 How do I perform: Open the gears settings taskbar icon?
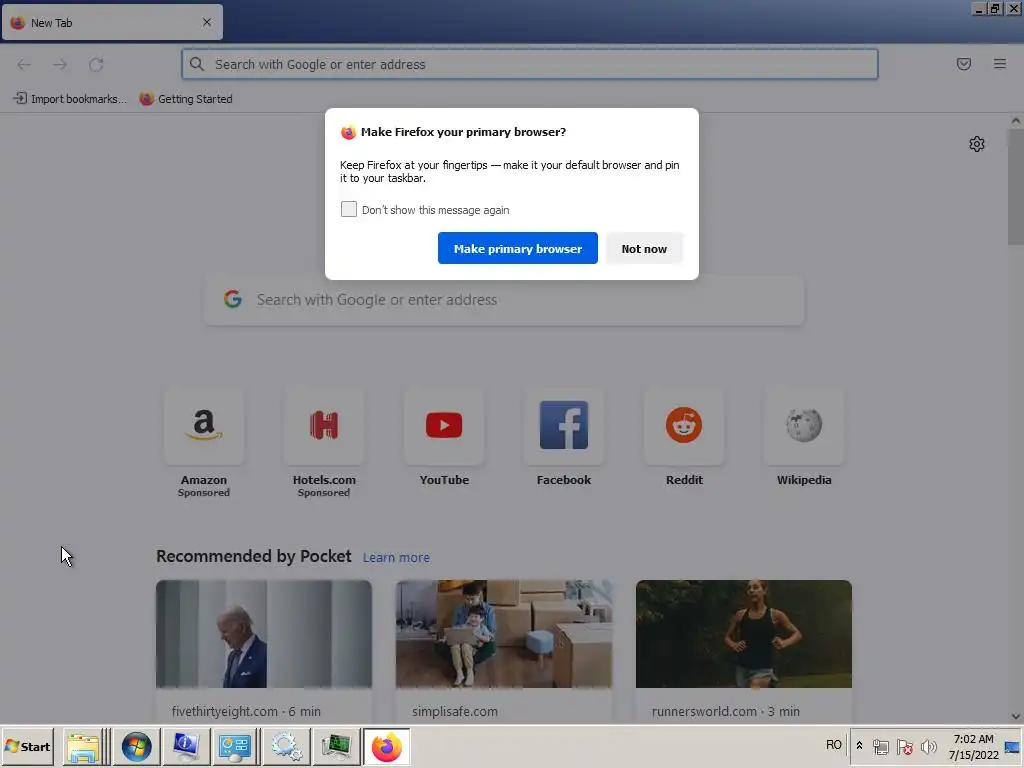[286, 746]
